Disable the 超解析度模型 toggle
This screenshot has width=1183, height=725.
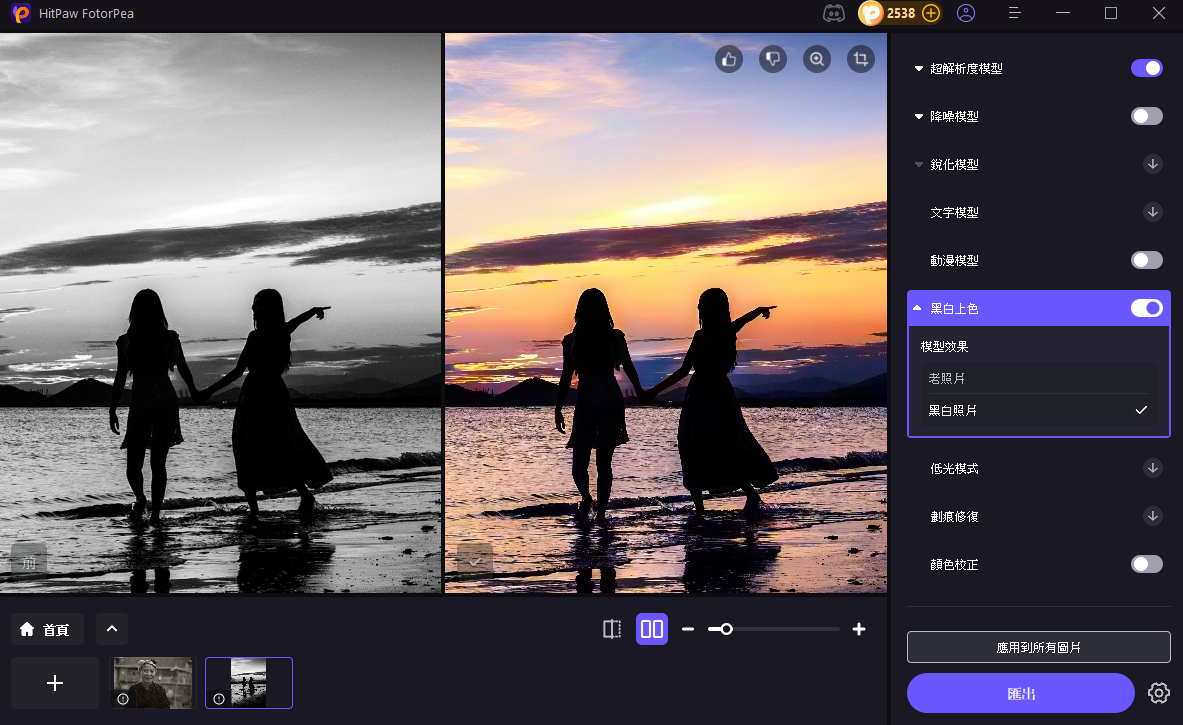point(1146,68)
